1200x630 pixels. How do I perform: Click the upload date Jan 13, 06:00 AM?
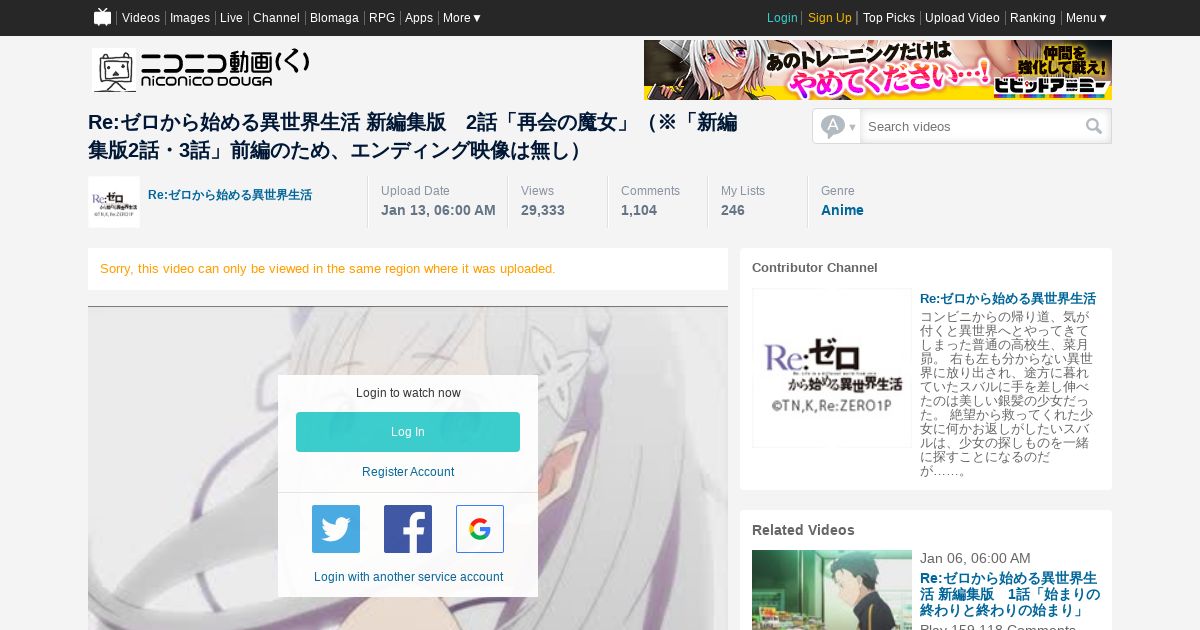click(438, 210)
